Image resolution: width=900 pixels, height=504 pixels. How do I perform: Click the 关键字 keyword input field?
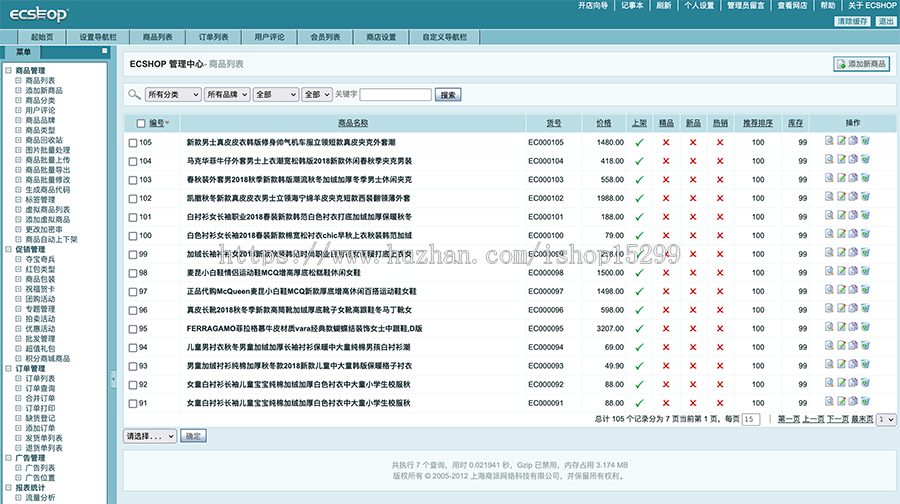click(x=395, y=95)
